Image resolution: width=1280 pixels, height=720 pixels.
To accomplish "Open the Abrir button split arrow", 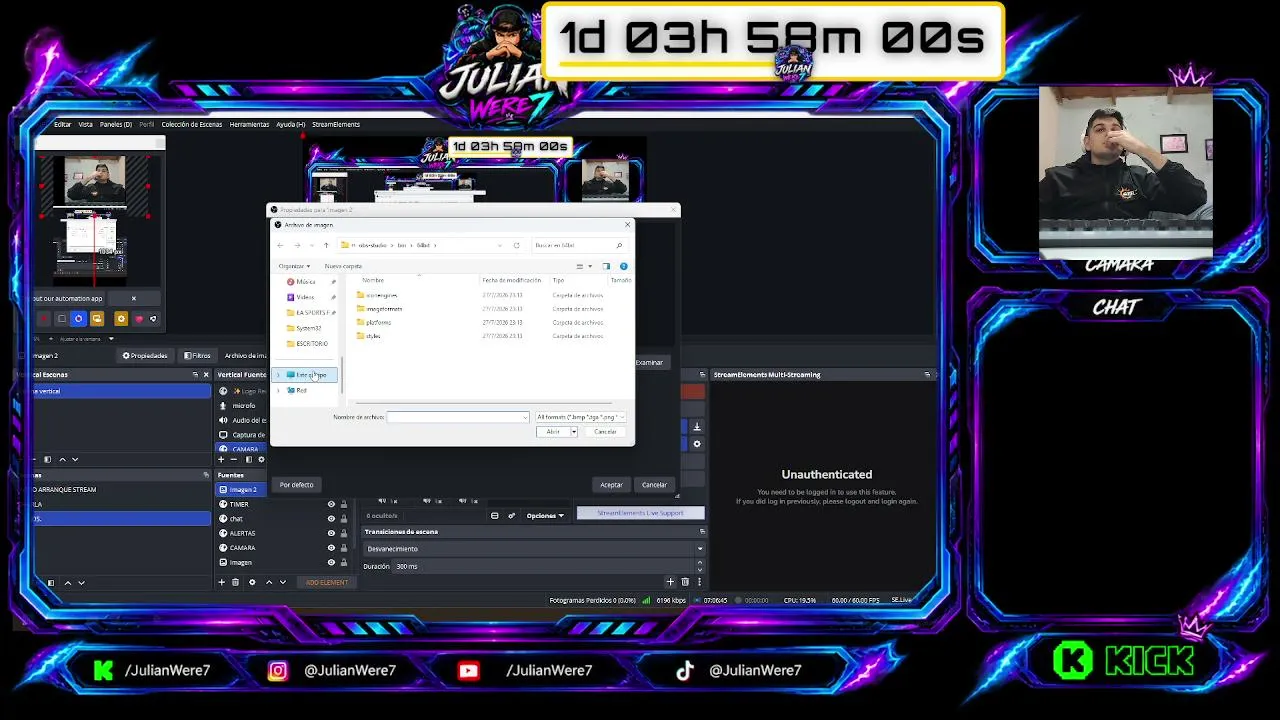I will [573, 432].
